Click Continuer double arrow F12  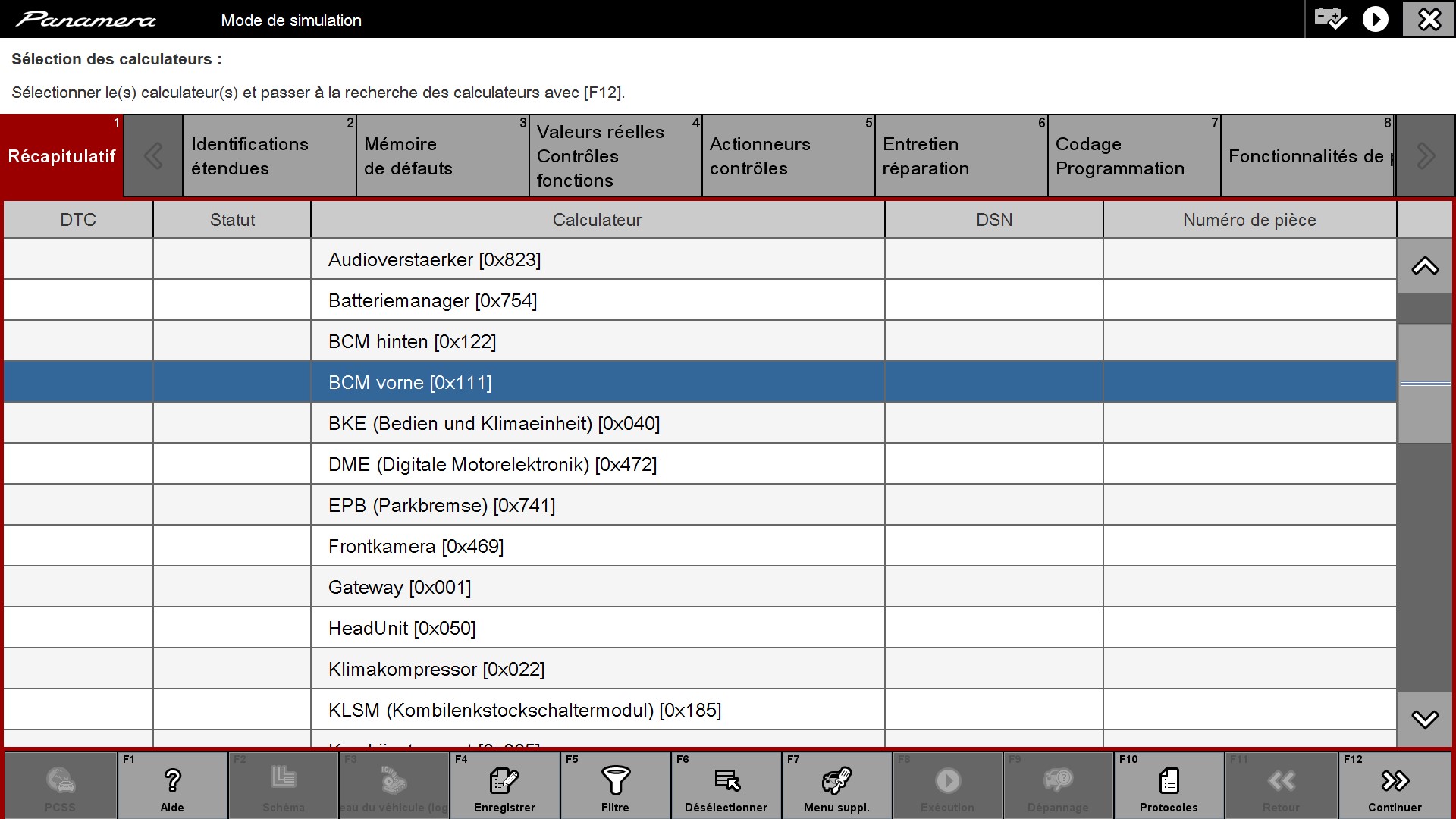pos(1395,785)
